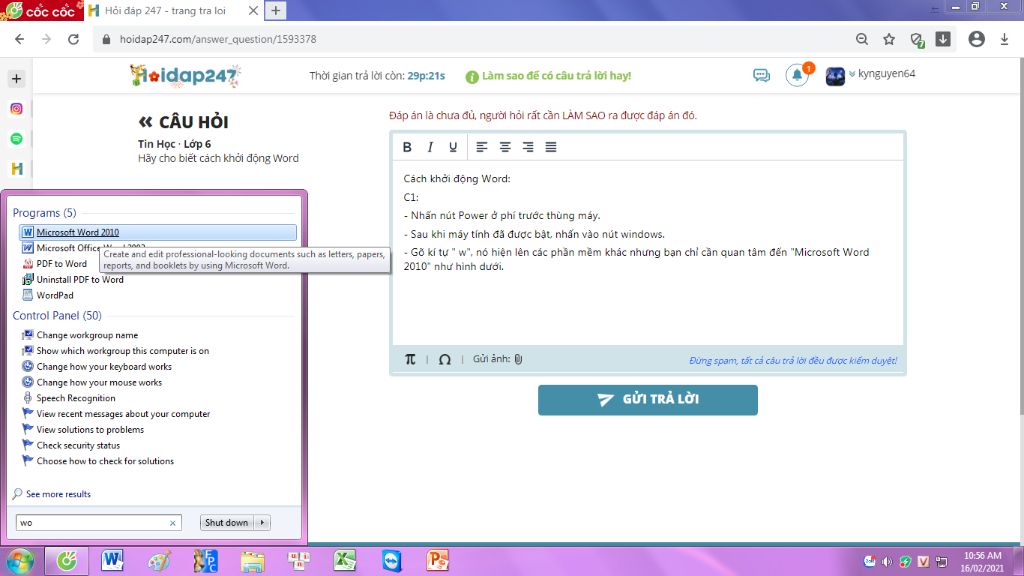Center align the answer text
The width and height of the screenshot is (1024, 576).
[505, 147]
